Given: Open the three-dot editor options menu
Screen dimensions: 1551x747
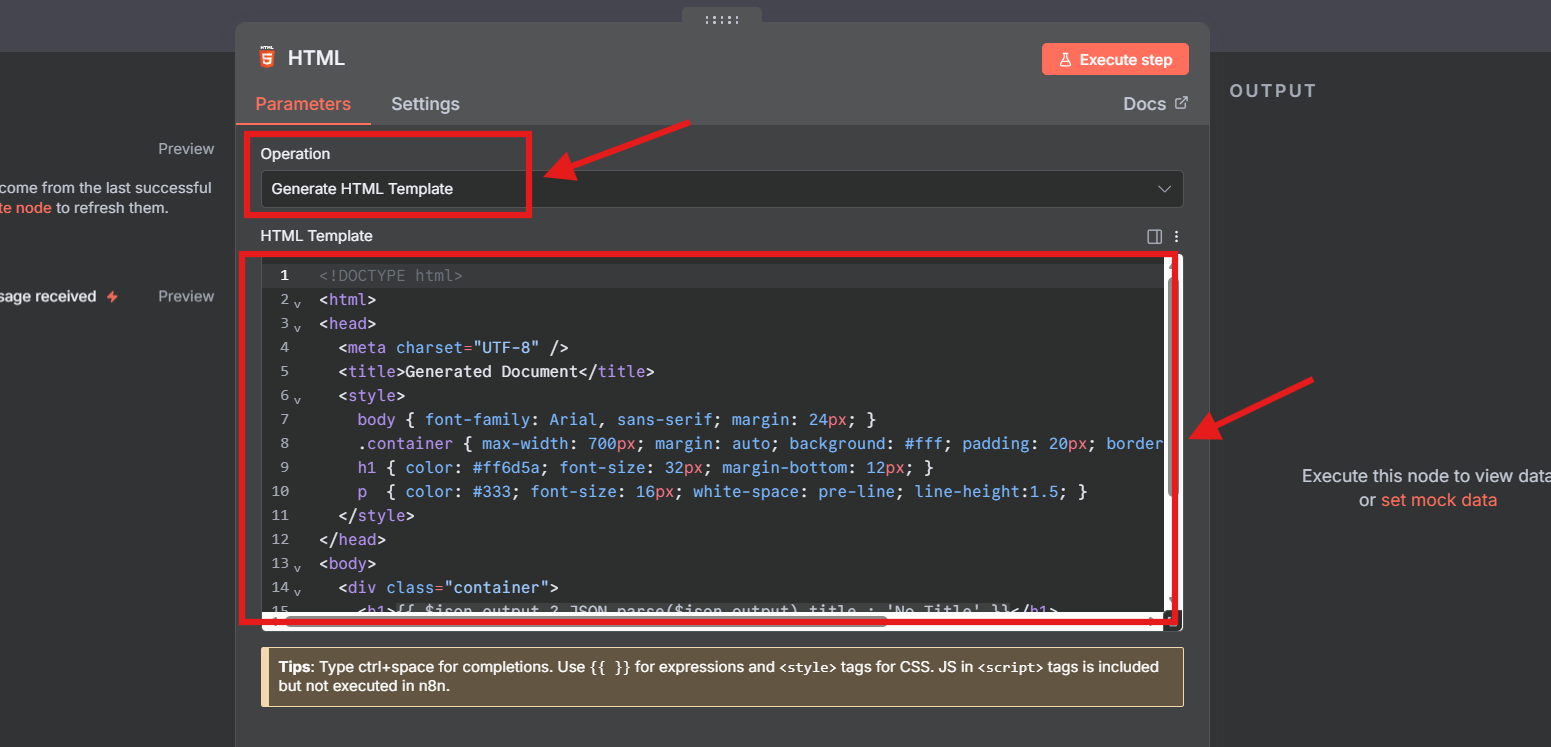Looking at the screenshot, I should click(x=1176, y=236).
